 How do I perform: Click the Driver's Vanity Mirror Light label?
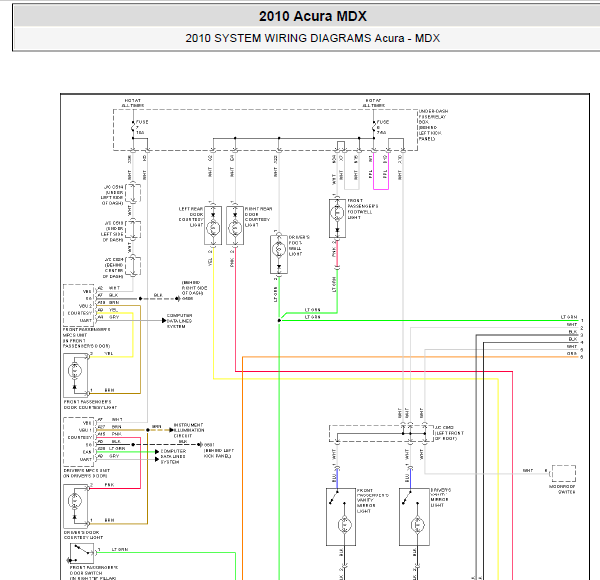pyautogui.click(x=440, y=497)
